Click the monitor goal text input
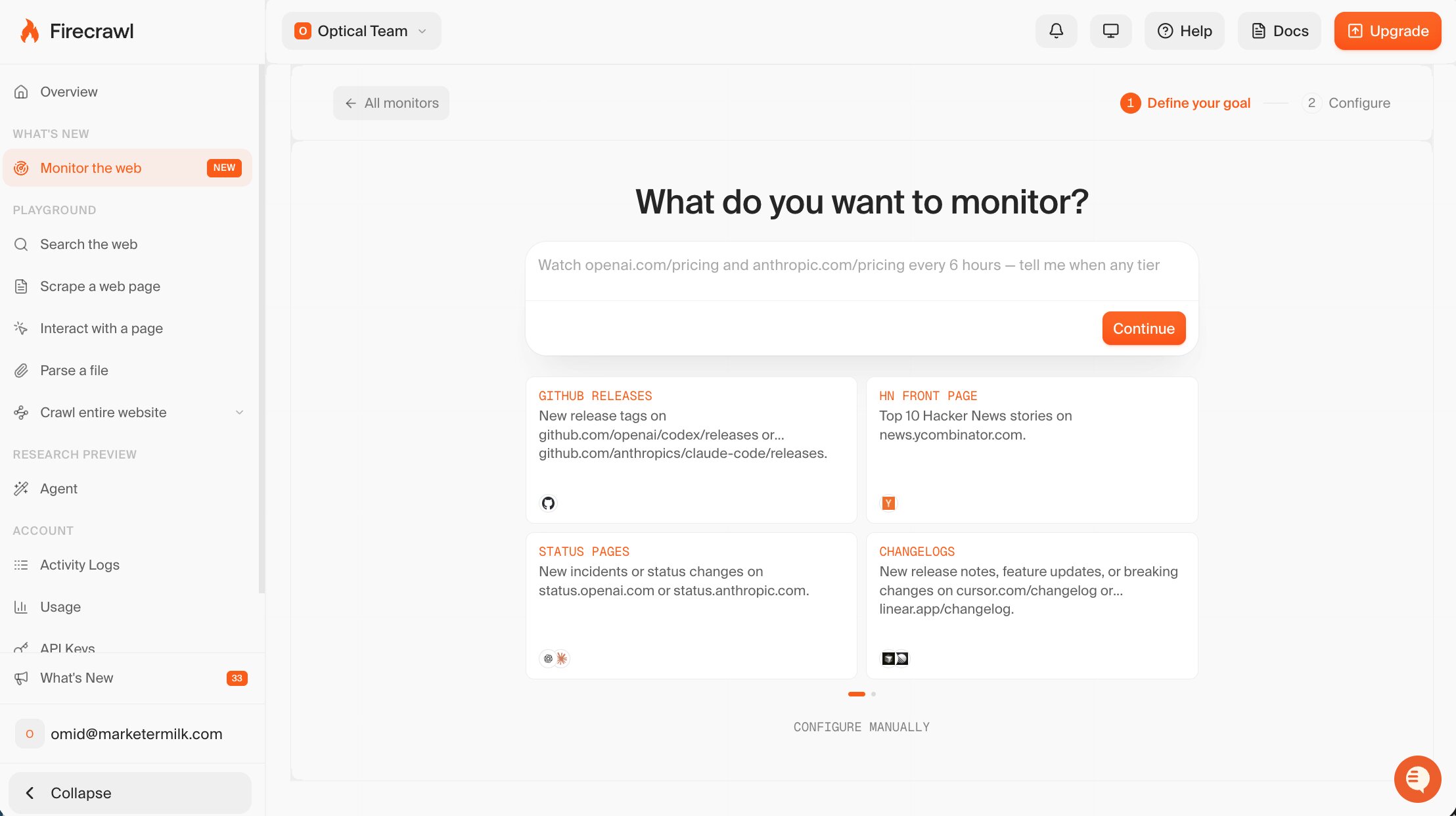 (x=861, y=271)
